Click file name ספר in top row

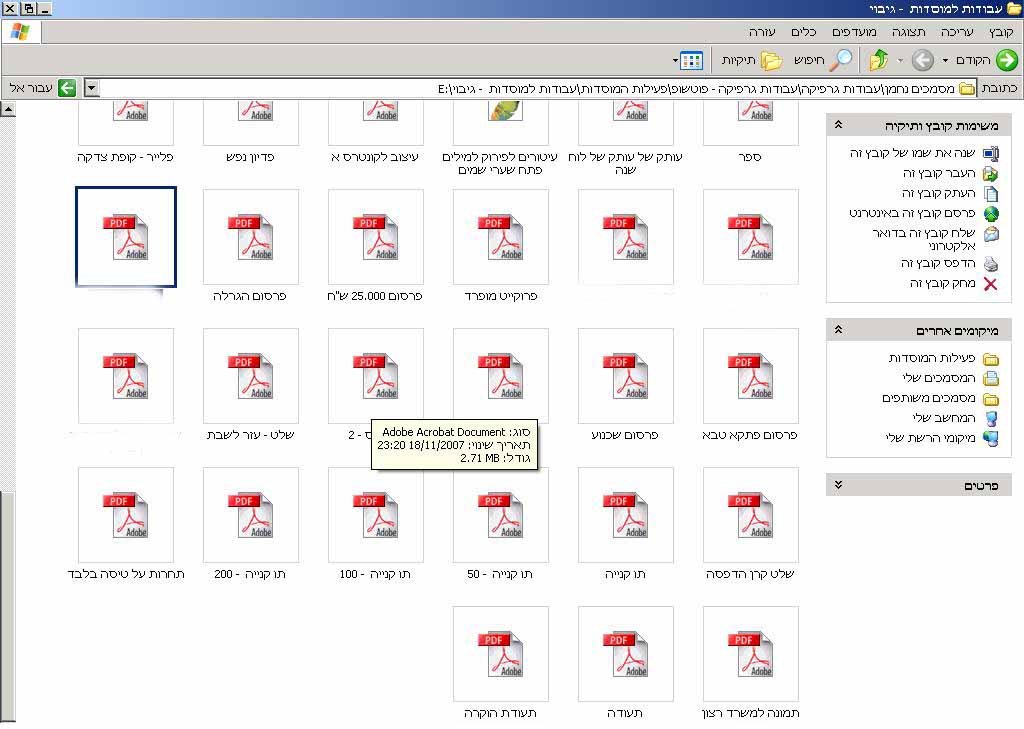point(749,157)
